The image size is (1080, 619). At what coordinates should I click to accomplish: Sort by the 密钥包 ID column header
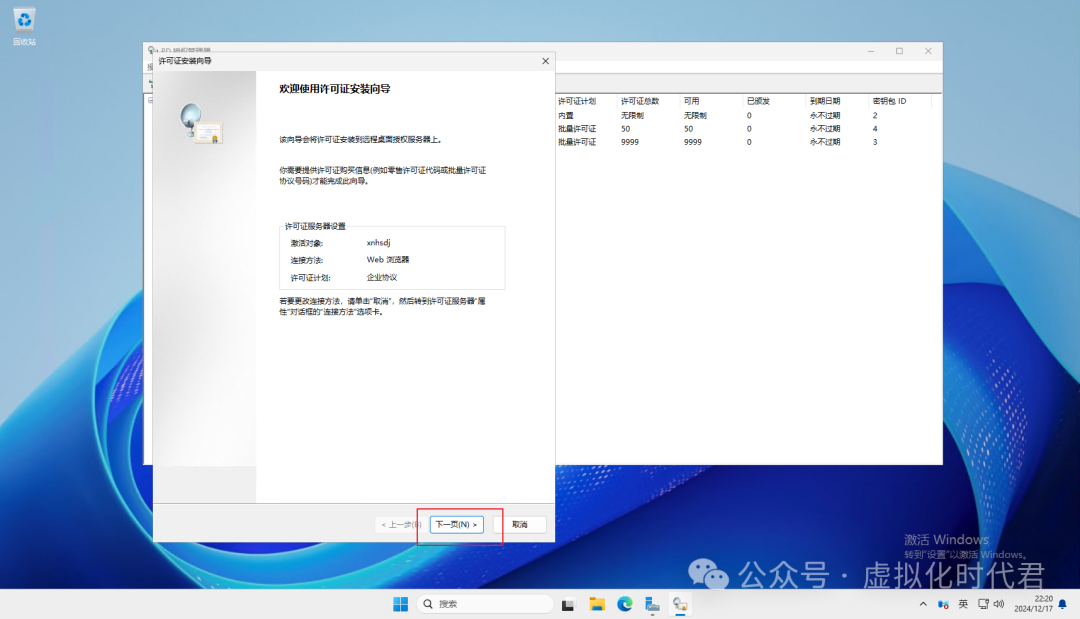click(890, 101)
